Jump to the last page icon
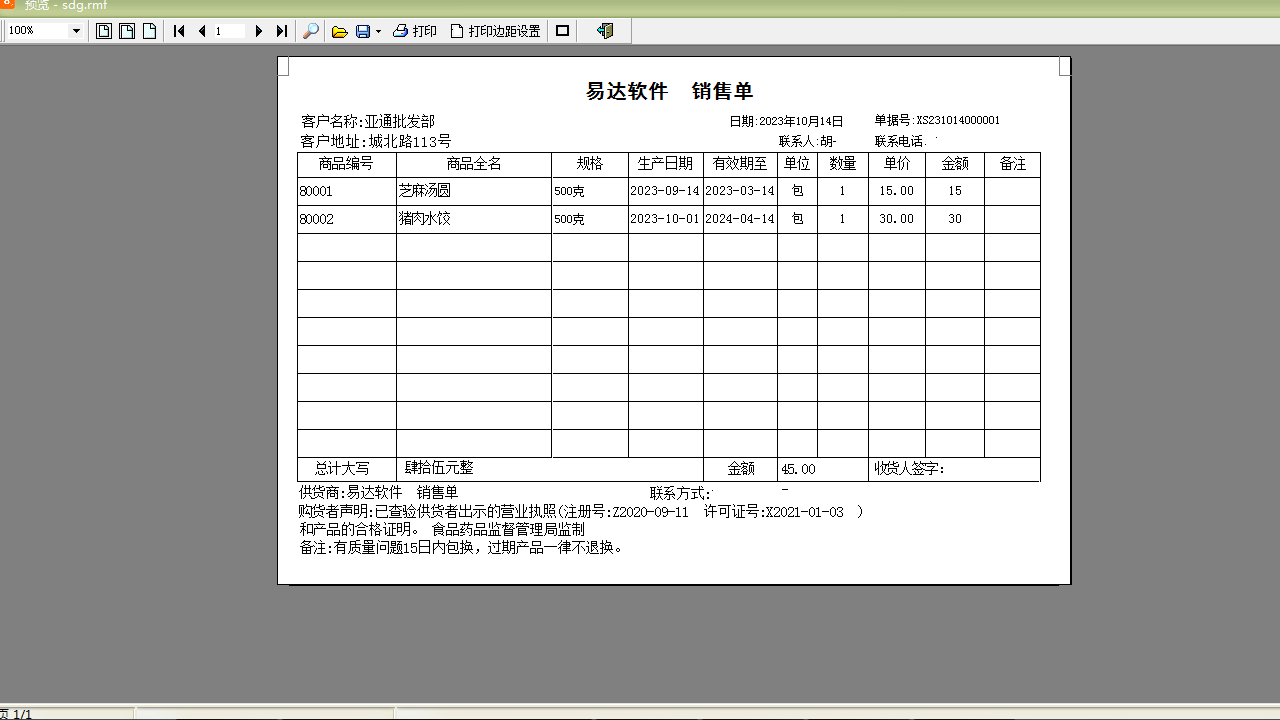1280x720 pixels. click(x=281, y=31)
